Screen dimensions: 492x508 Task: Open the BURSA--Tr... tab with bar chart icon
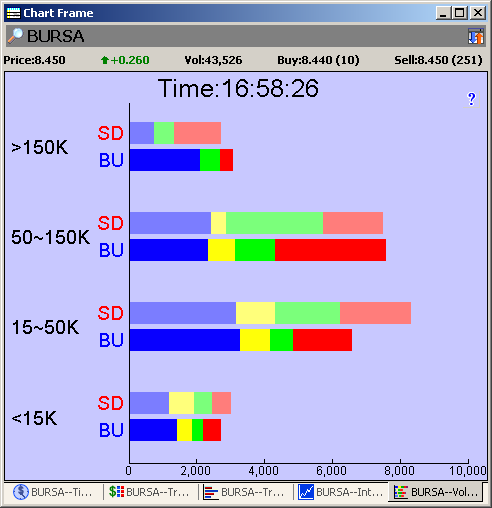coord(244,492)
